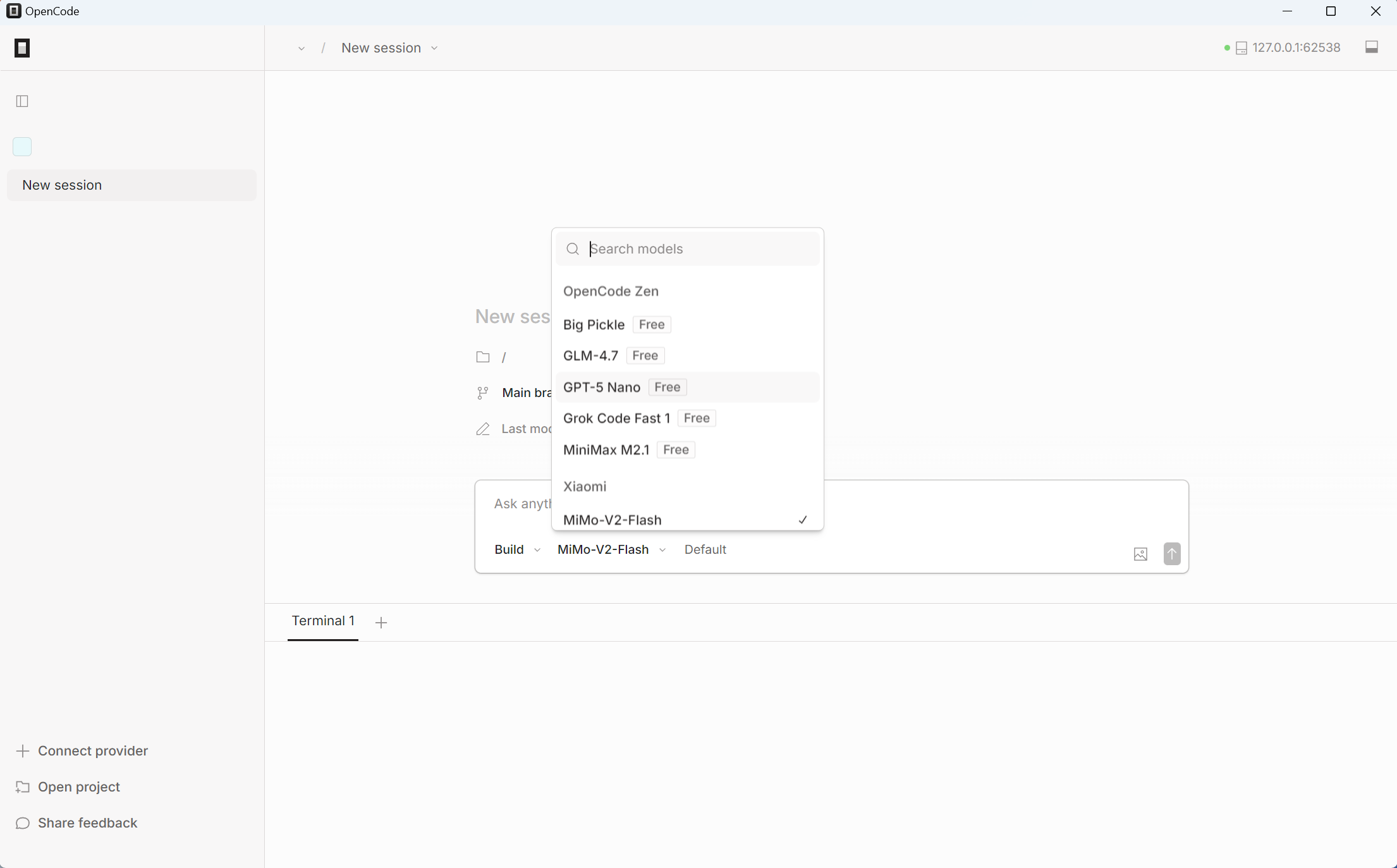Collapse the MiMo-V2-Flash model selector dropdown
Screen dimensions: 1397x868
click(611, 549)
